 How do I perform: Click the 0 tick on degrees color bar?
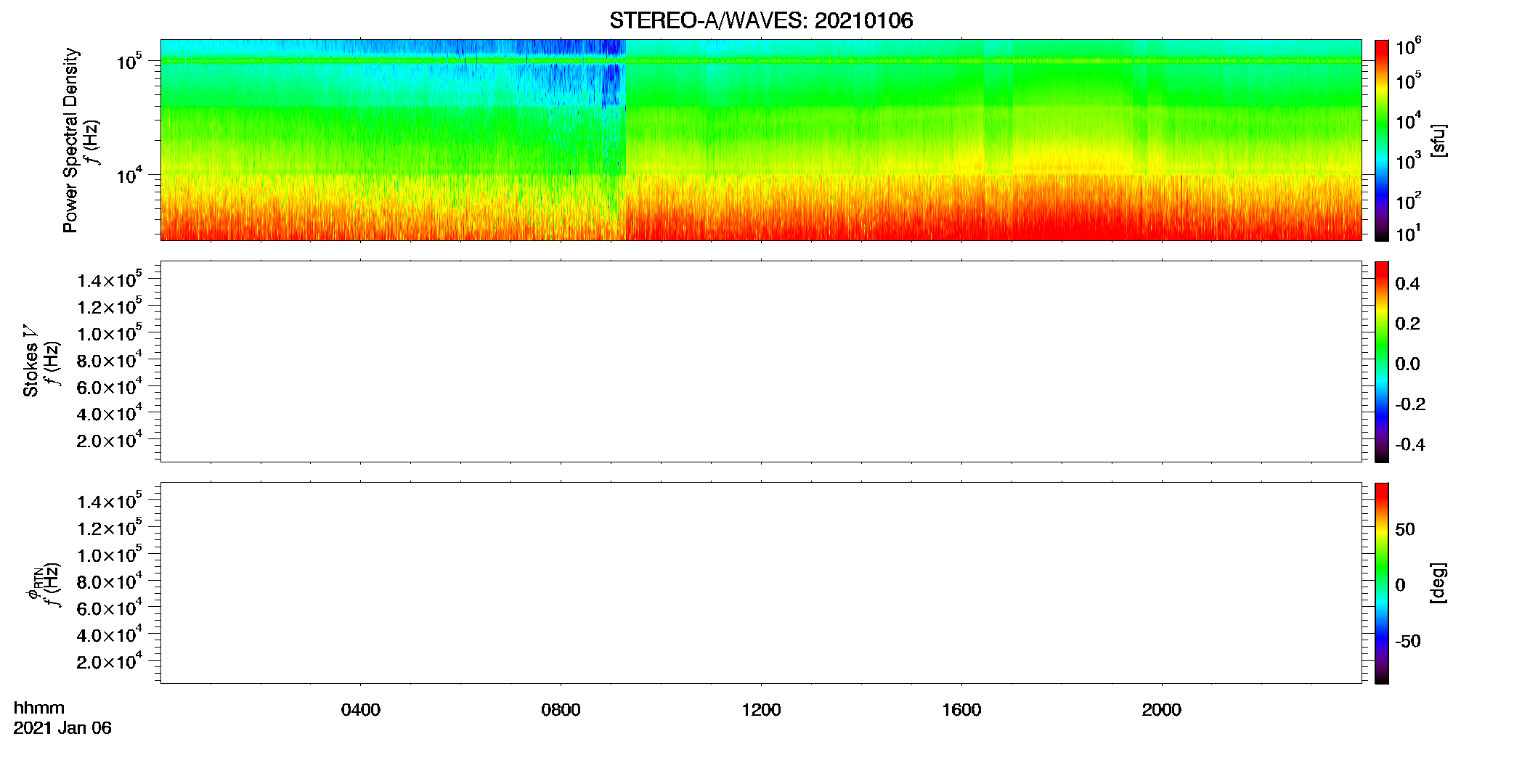click(1400, 585)
